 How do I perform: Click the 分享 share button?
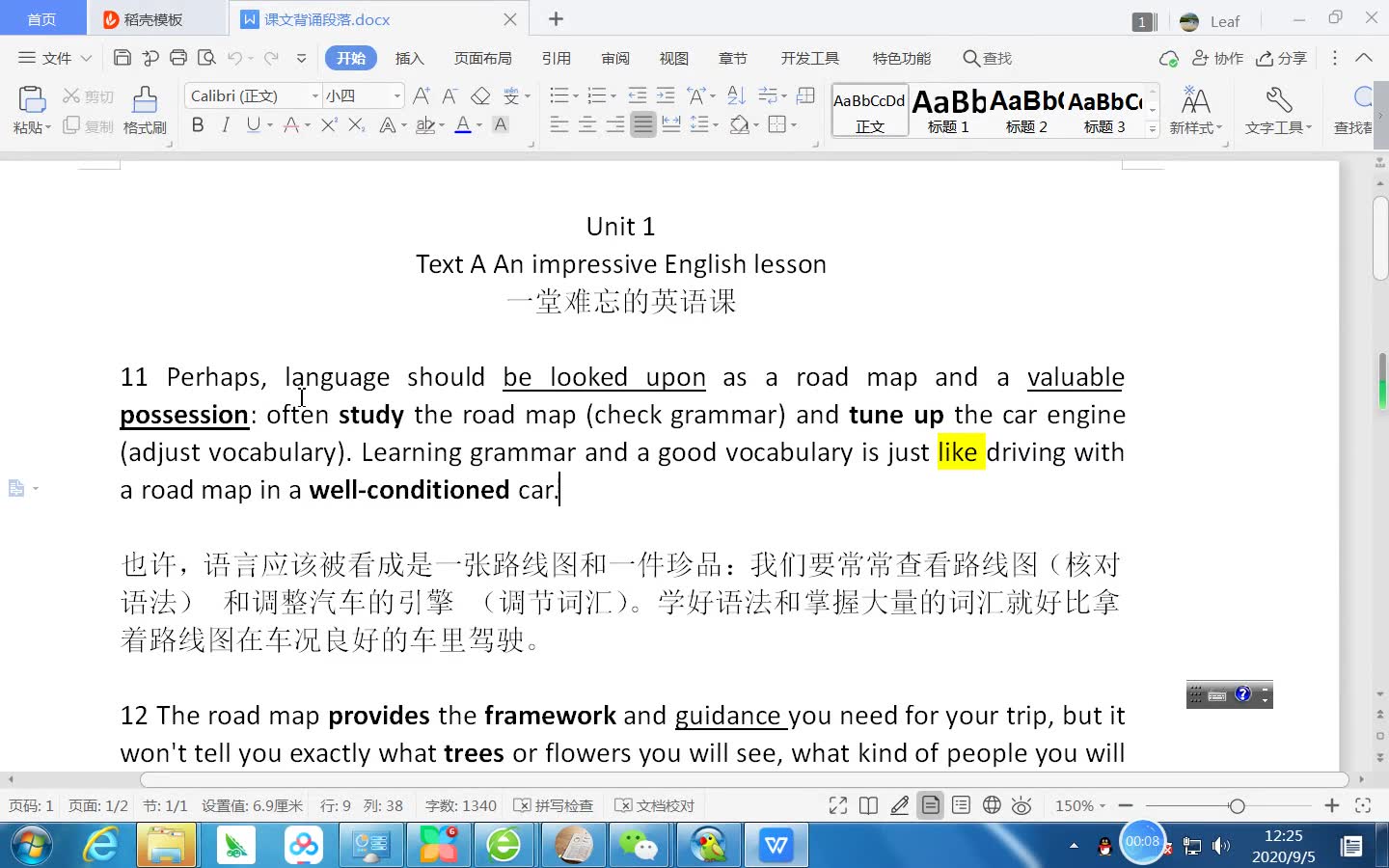tap(1282, 58)
